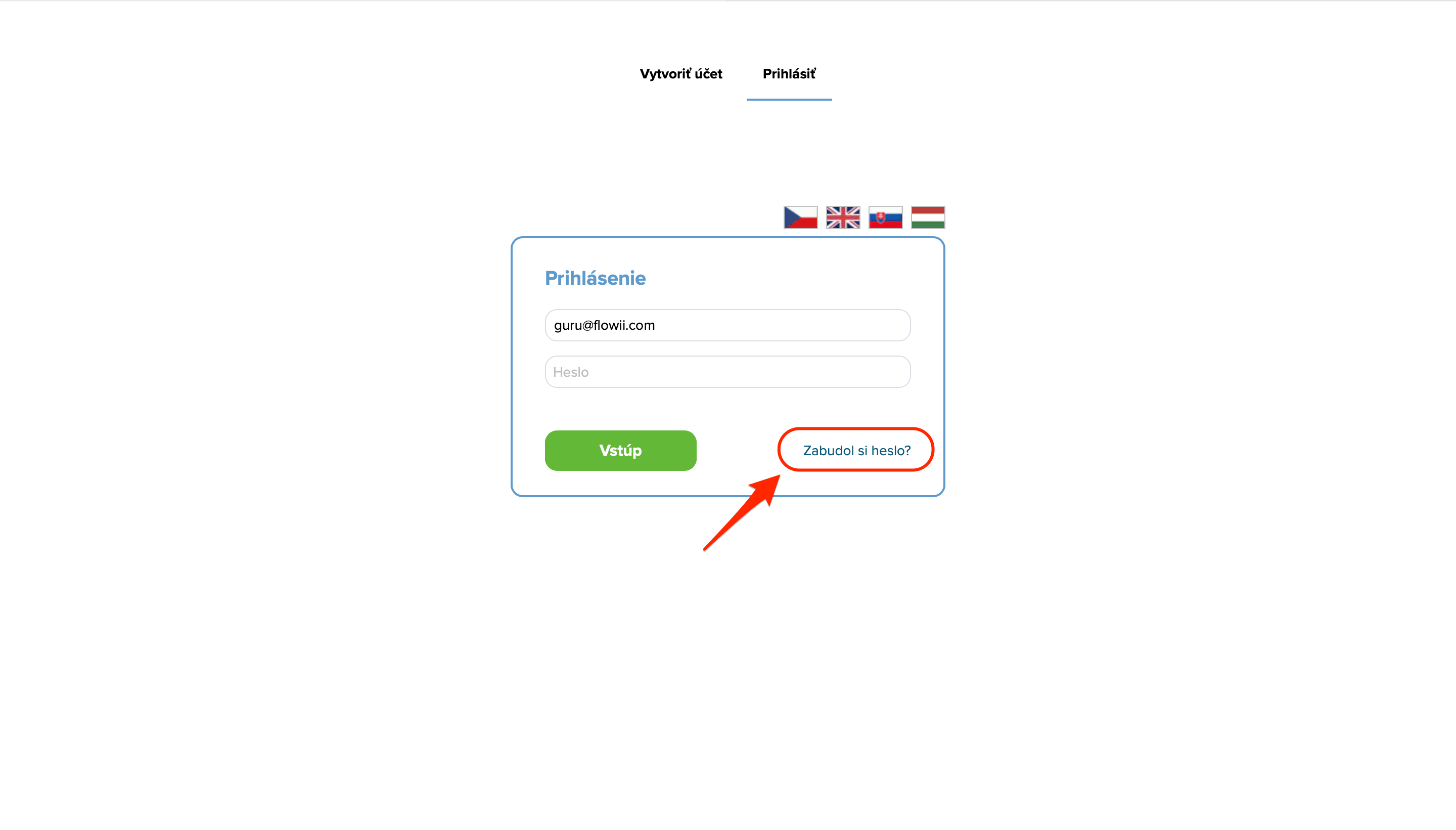Viewport: 1456px width, 830px height.
Task: Pick the Hungarian flag language icon
Action: (928, 217)
